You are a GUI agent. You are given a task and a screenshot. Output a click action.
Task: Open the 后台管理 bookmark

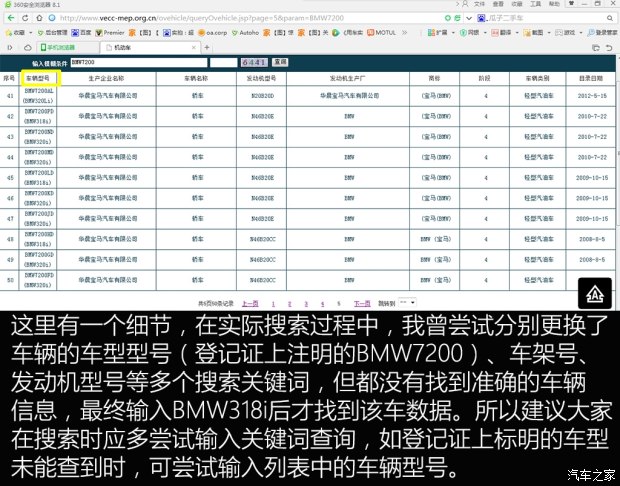pyautogui.click(x=52, y=33)
